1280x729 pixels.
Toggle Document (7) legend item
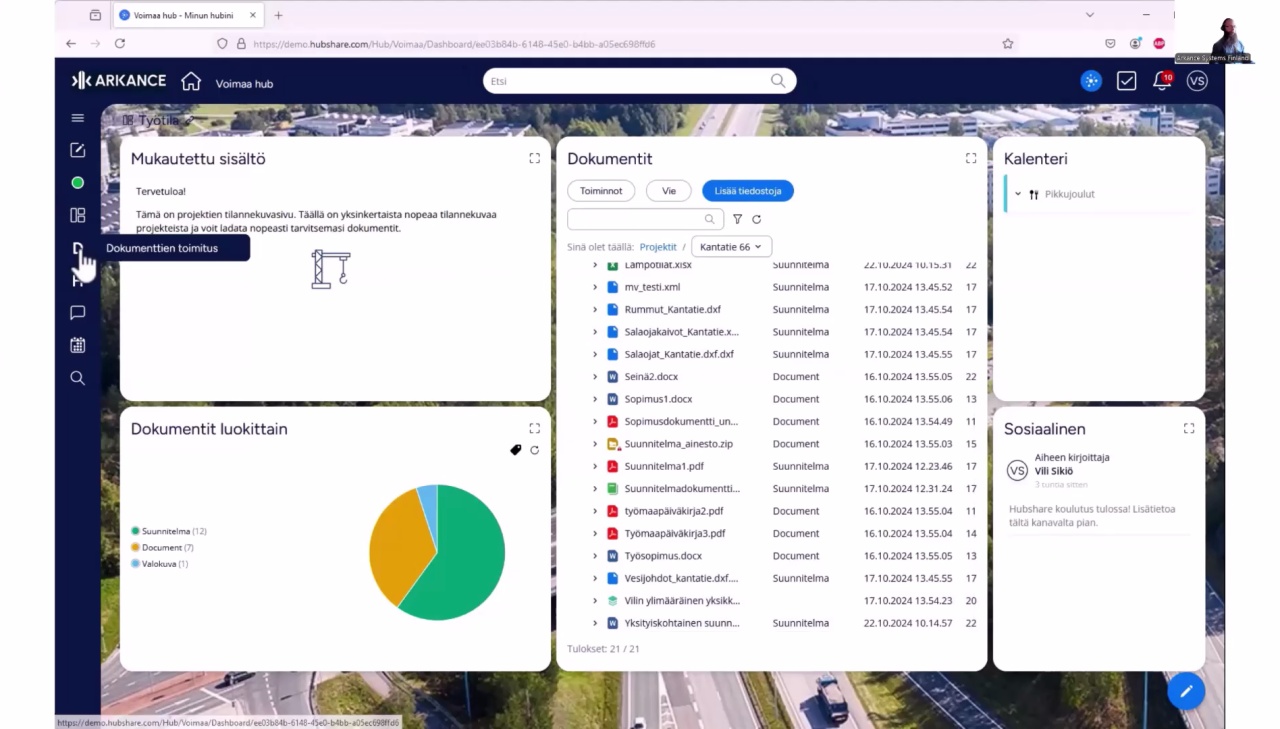click(x=162, y=547)
